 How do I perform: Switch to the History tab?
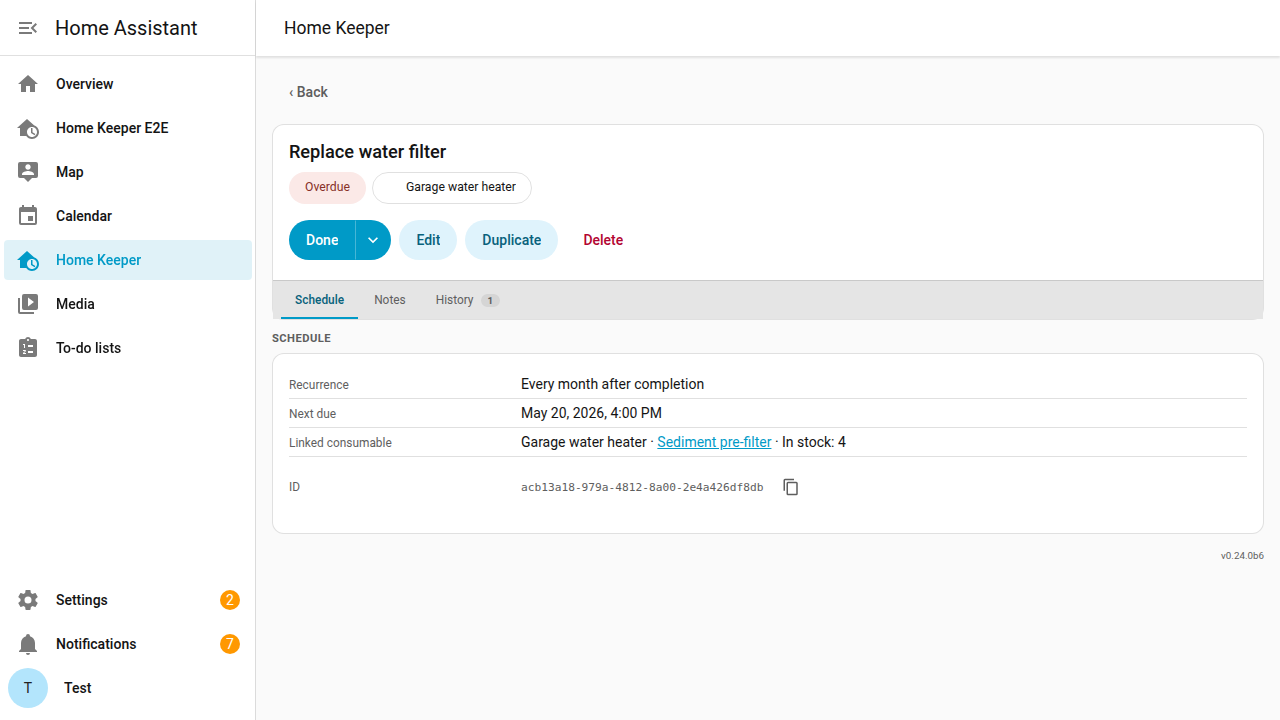tap(467, 300)
